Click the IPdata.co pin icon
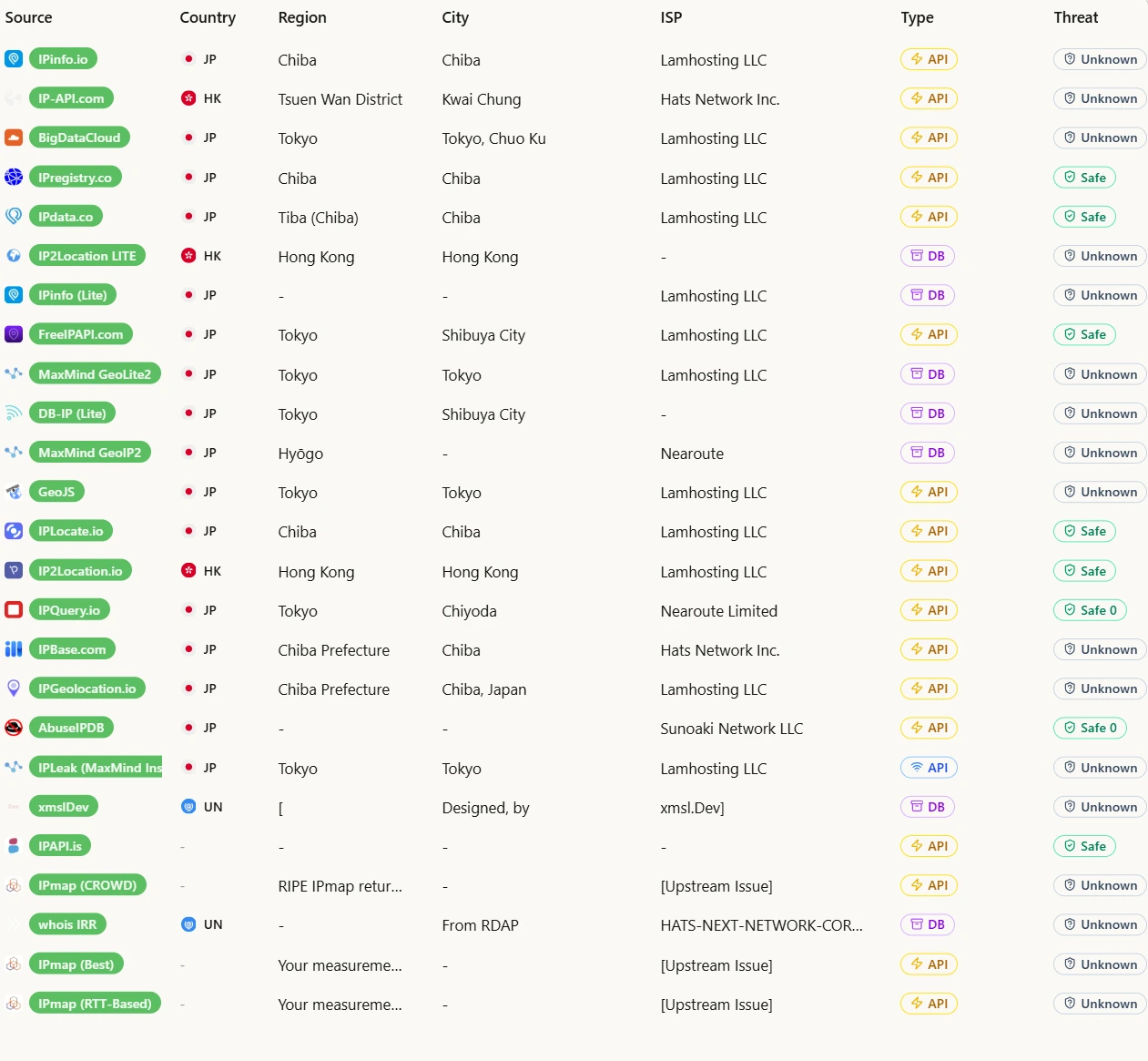 [x=14, y=217]
